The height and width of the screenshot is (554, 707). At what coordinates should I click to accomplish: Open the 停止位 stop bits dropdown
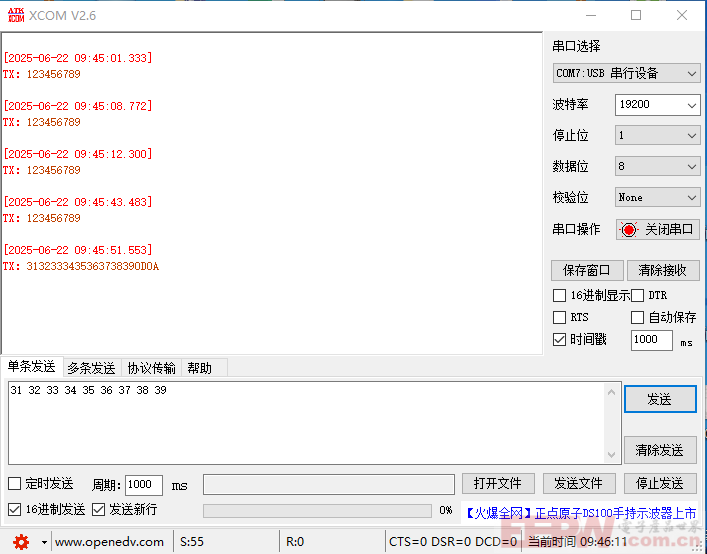[x=657, y=135]
